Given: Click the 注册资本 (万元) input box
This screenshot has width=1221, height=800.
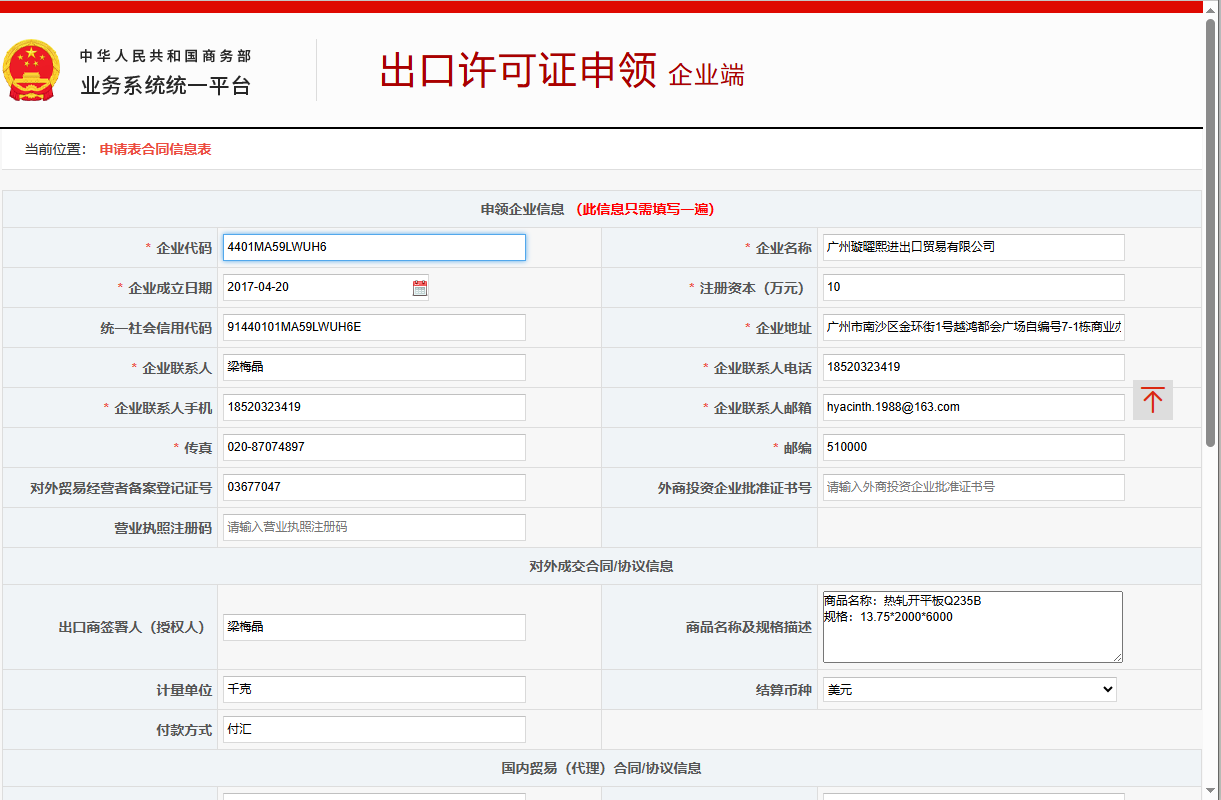Looking at the screenshot, I should [x=973, y=288].
